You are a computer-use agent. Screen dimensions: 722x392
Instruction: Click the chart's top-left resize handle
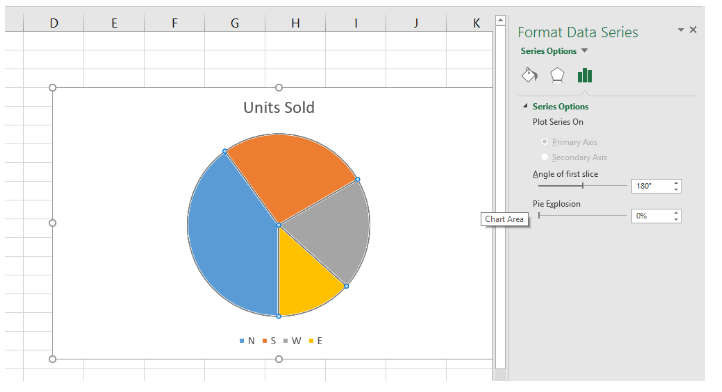[x=52, y=88]
